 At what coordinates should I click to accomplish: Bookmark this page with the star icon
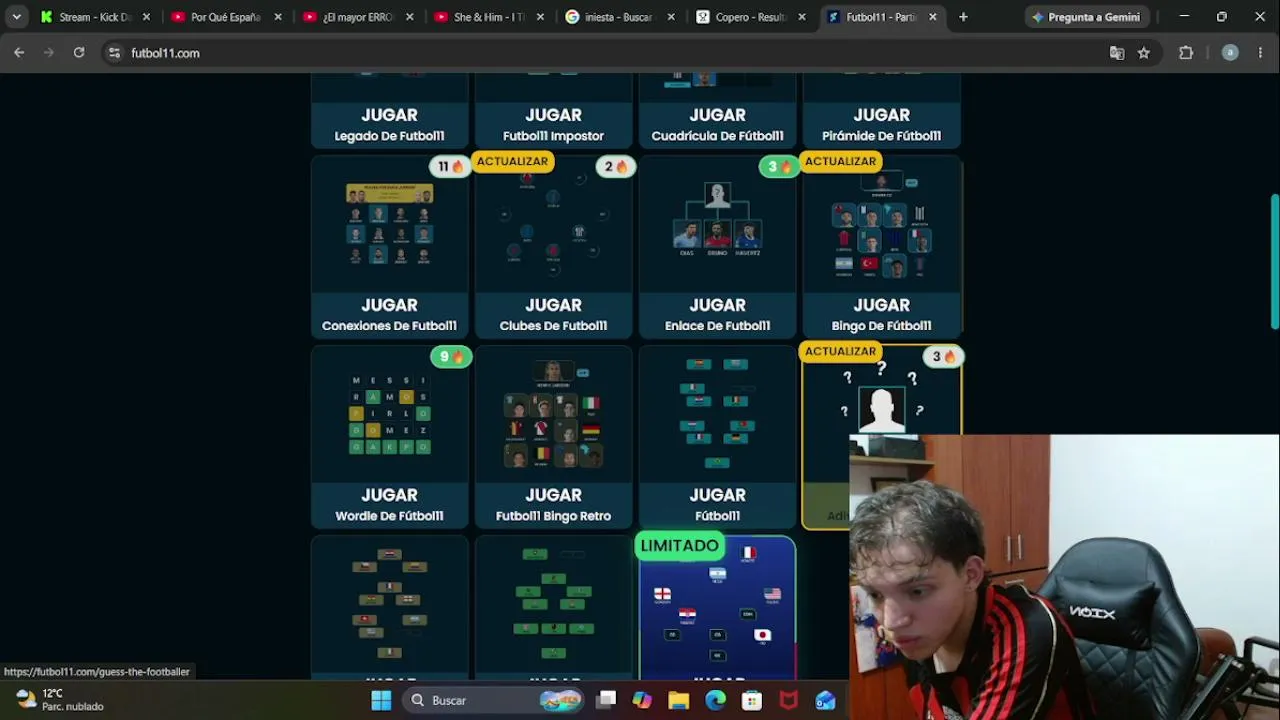coord(1144,53)
